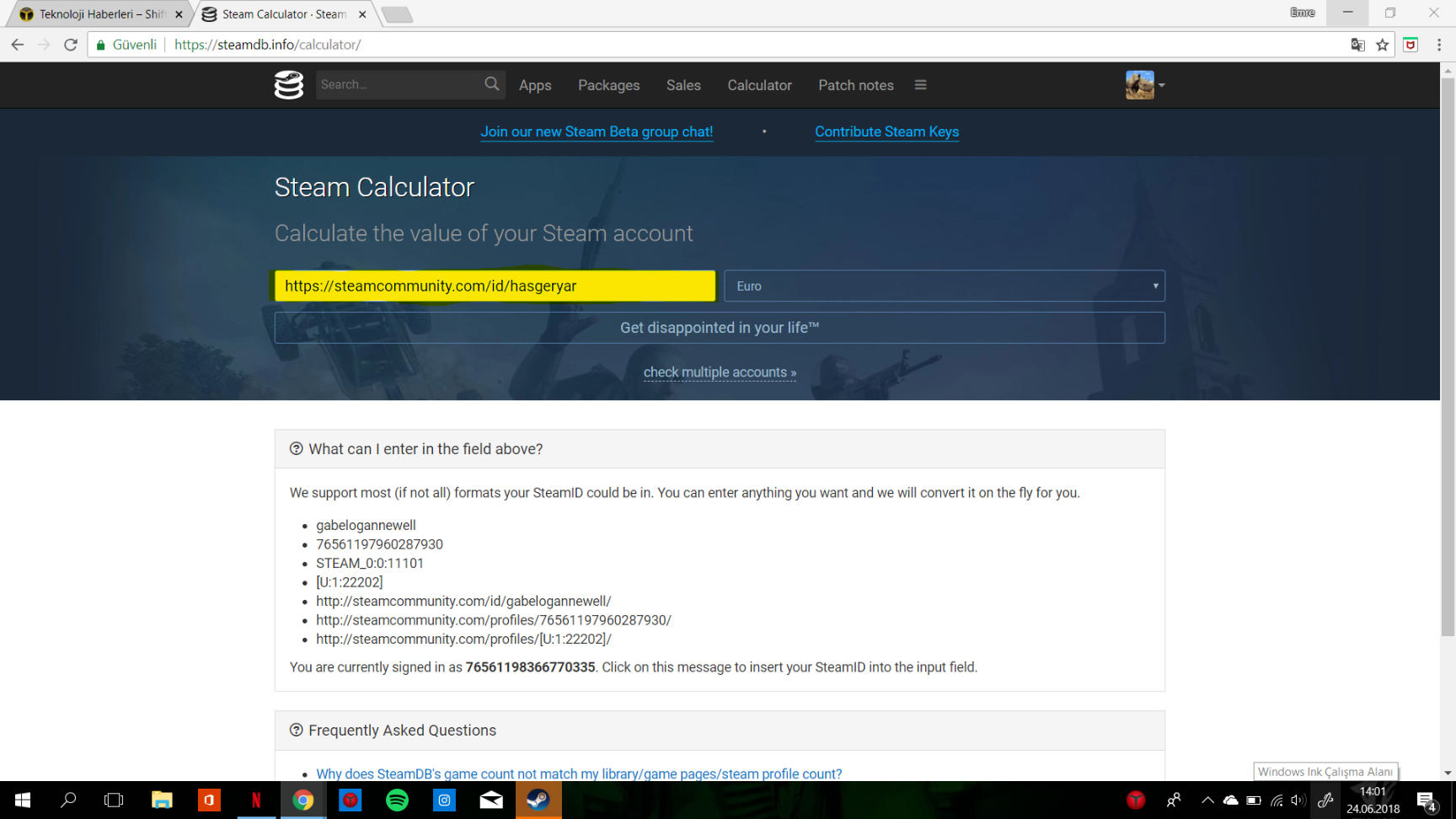Open check multiple accounts link
Viewport: 1456px width, 819px height.
point(720,372)
